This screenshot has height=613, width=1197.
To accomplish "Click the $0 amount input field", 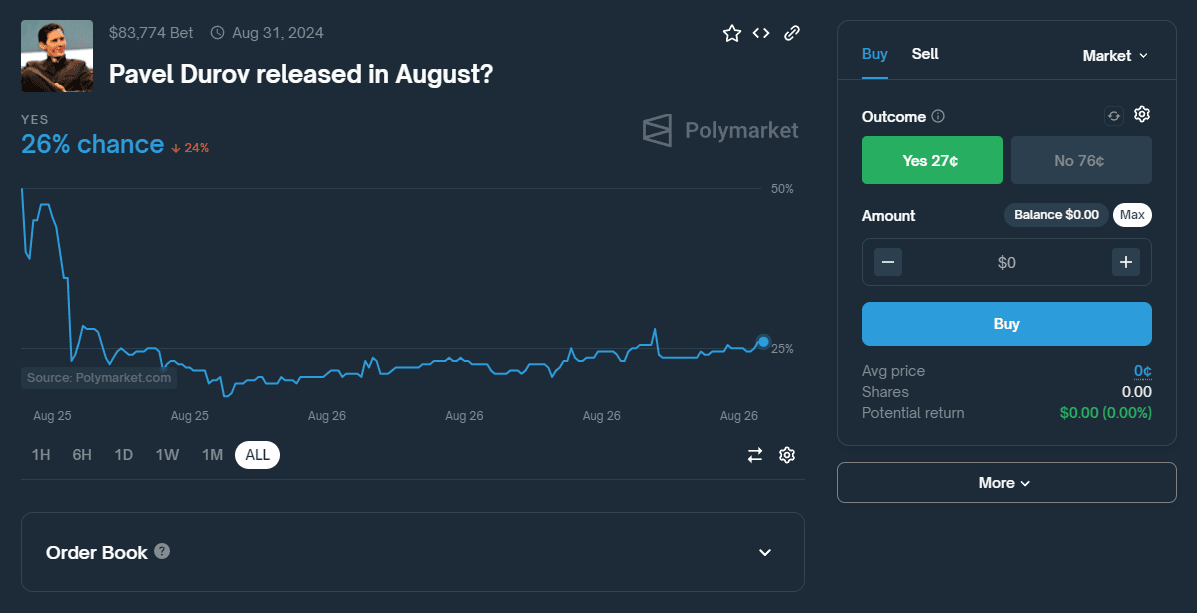I will [x=1006, y=262].
